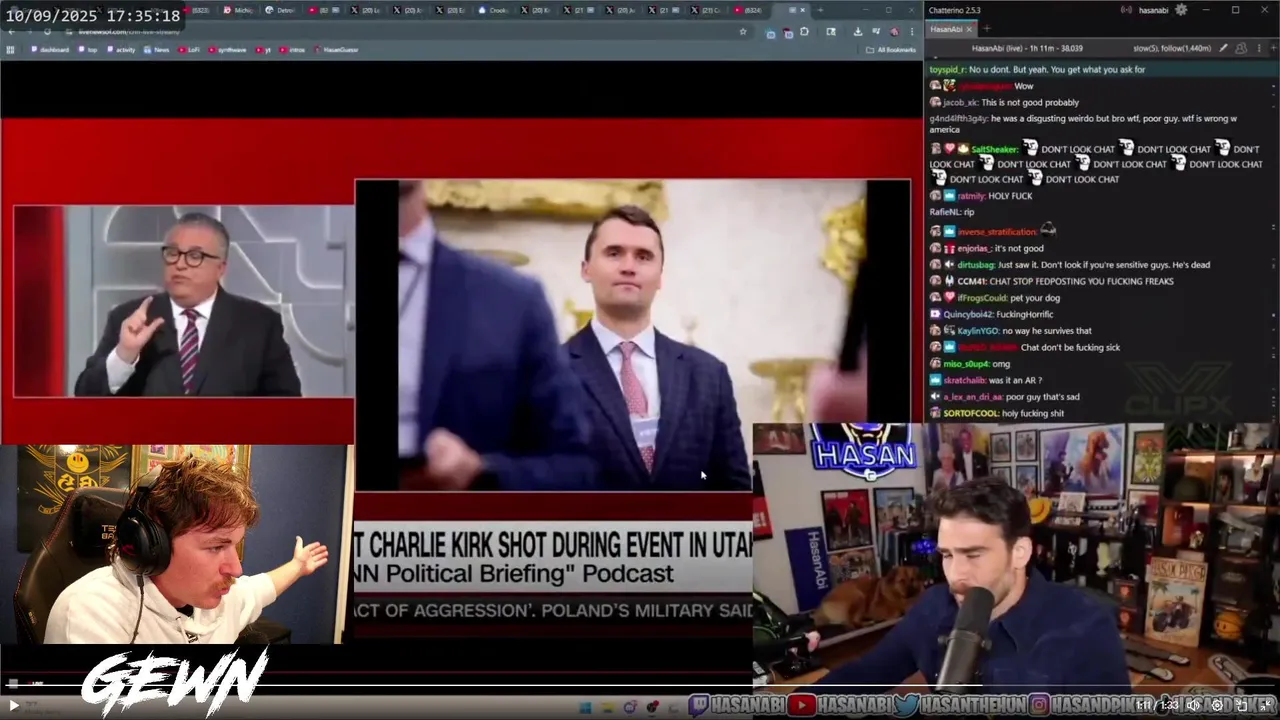This screenshot has width=1280, height=720.
Task: Play the video with the play button
Action: pyautogui.click(x=14, y=706)
